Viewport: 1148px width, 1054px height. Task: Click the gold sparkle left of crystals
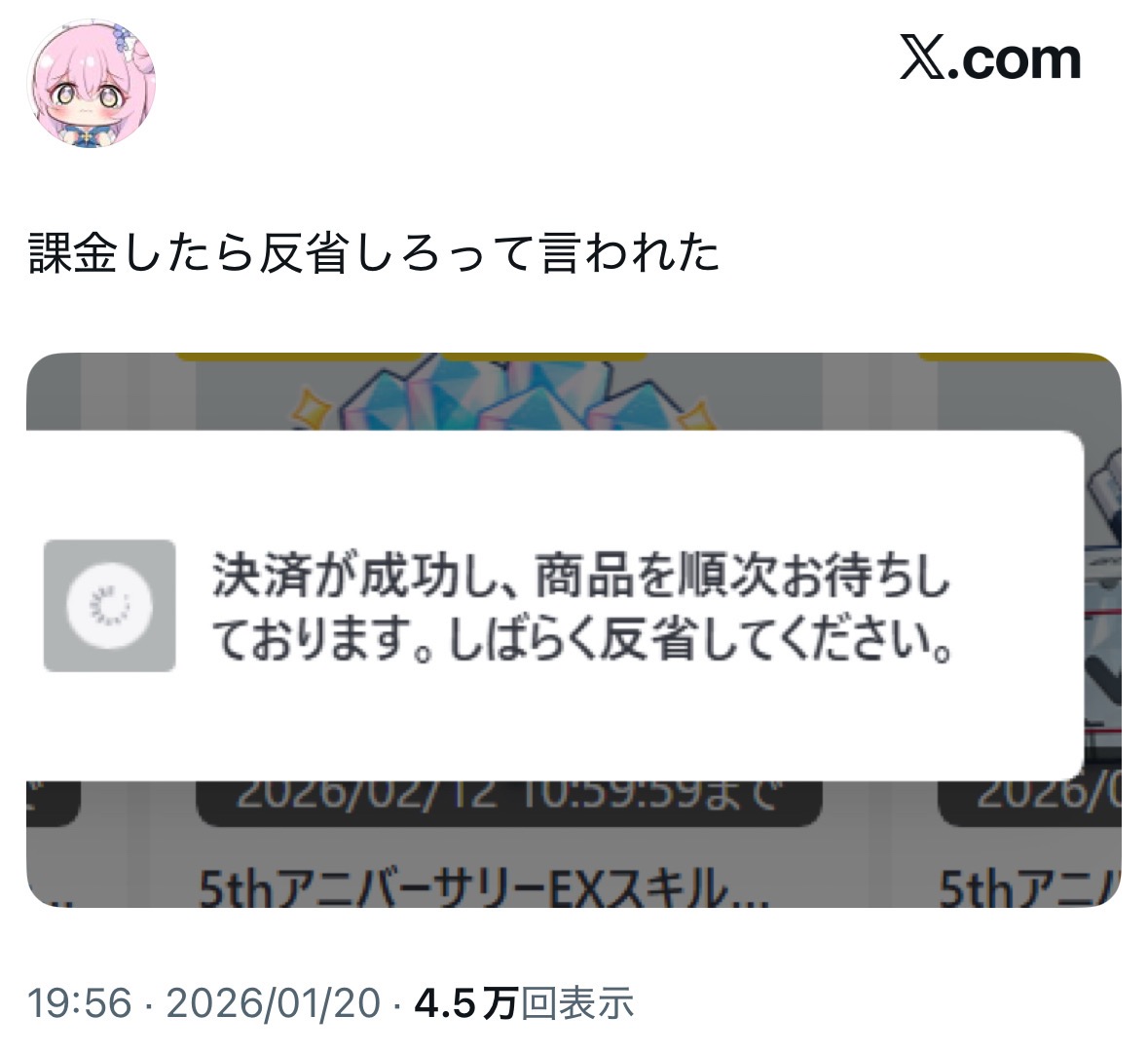(312, 407)
